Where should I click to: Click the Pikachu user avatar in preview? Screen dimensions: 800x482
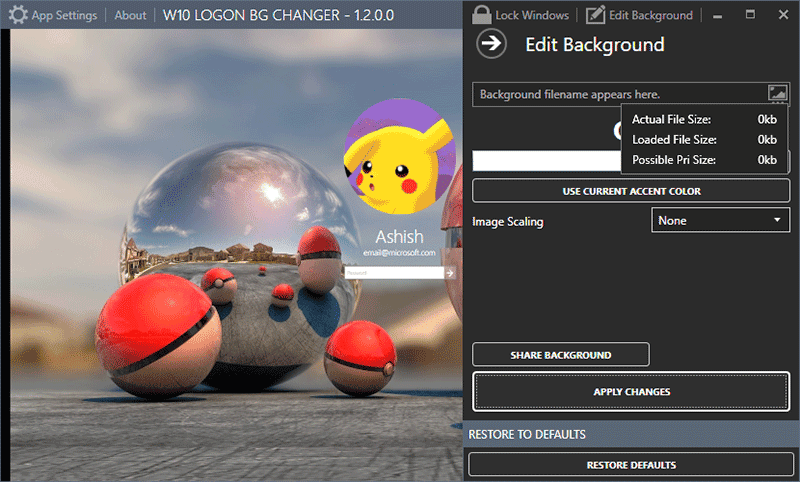pos(400,157)
